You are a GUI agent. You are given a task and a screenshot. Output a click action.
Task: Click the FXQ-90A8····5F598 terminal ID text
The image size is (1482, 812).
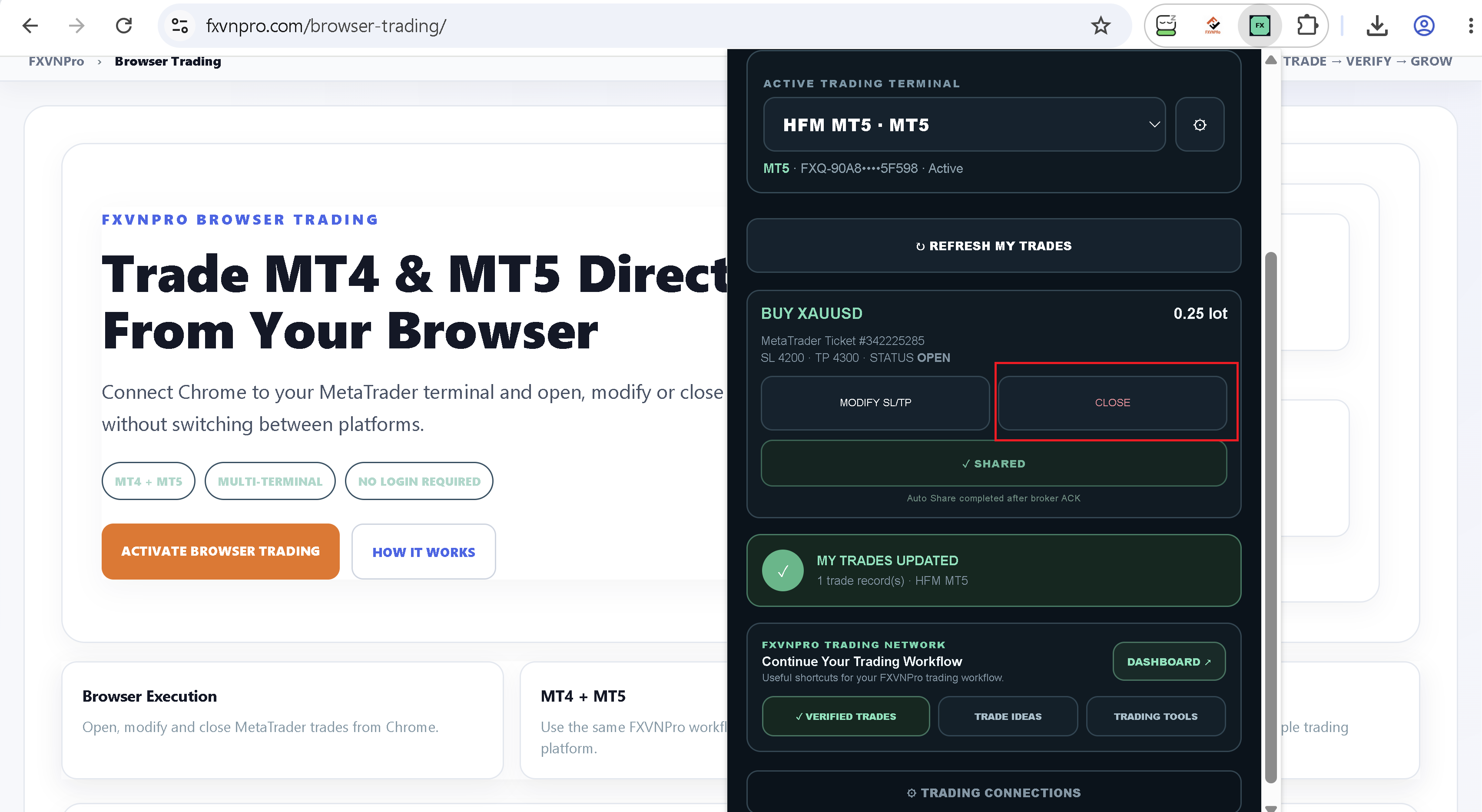(859, 169)
